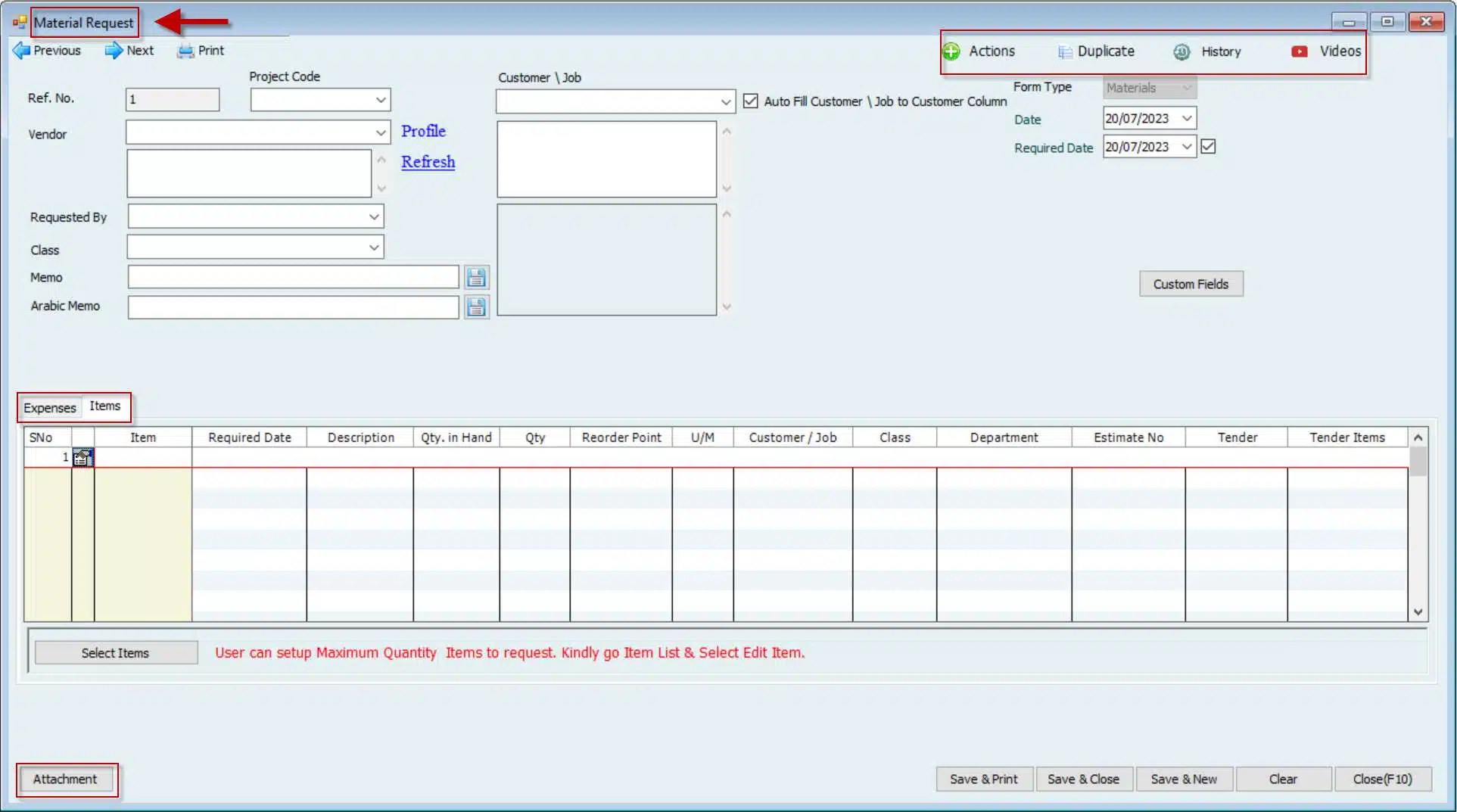This screenshot has width=1457, height=812.
Task: Open the Actions green plus icon
Action: [951, 51]
